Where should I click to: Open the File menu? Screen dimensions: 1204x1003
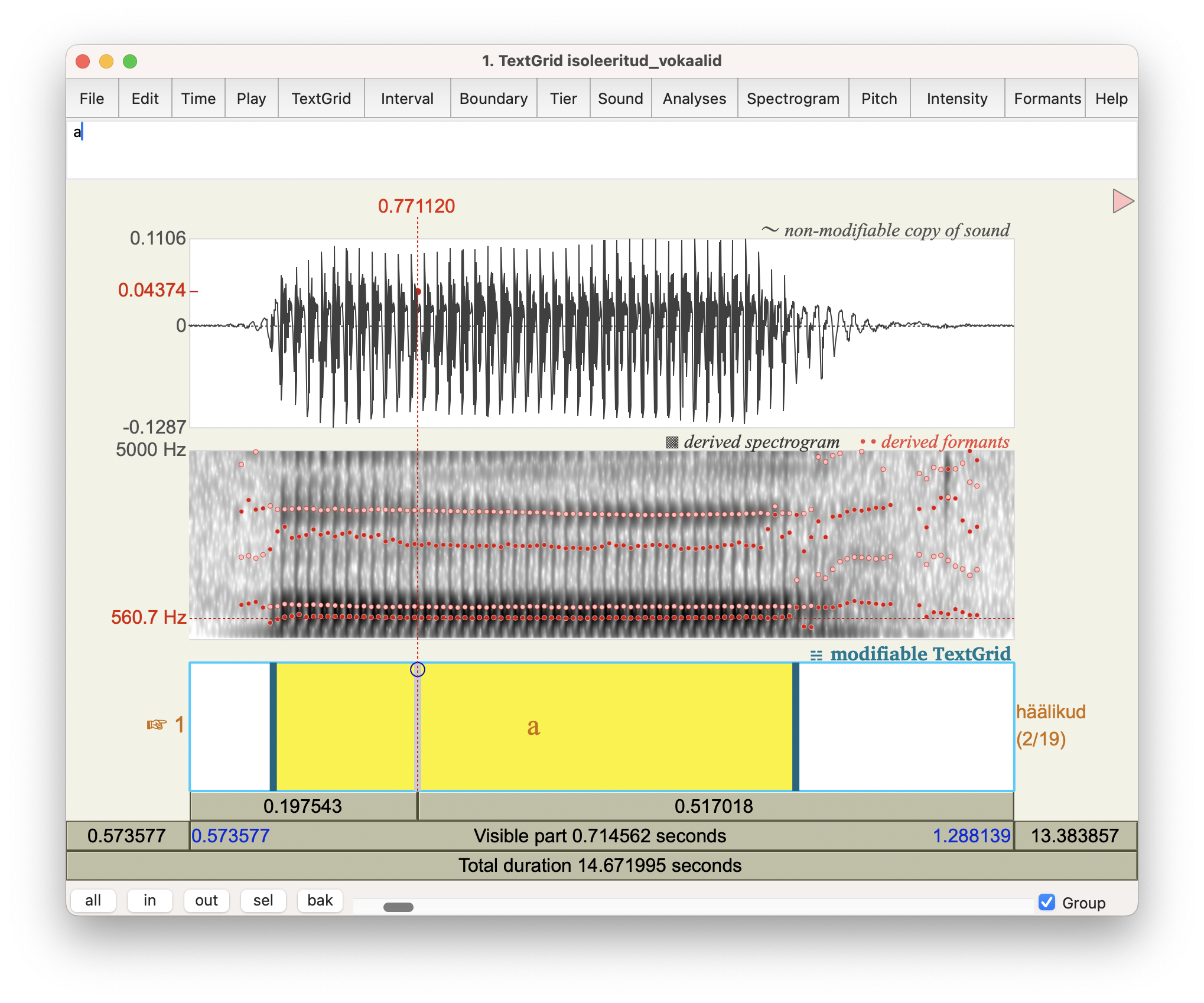point(92,99)
